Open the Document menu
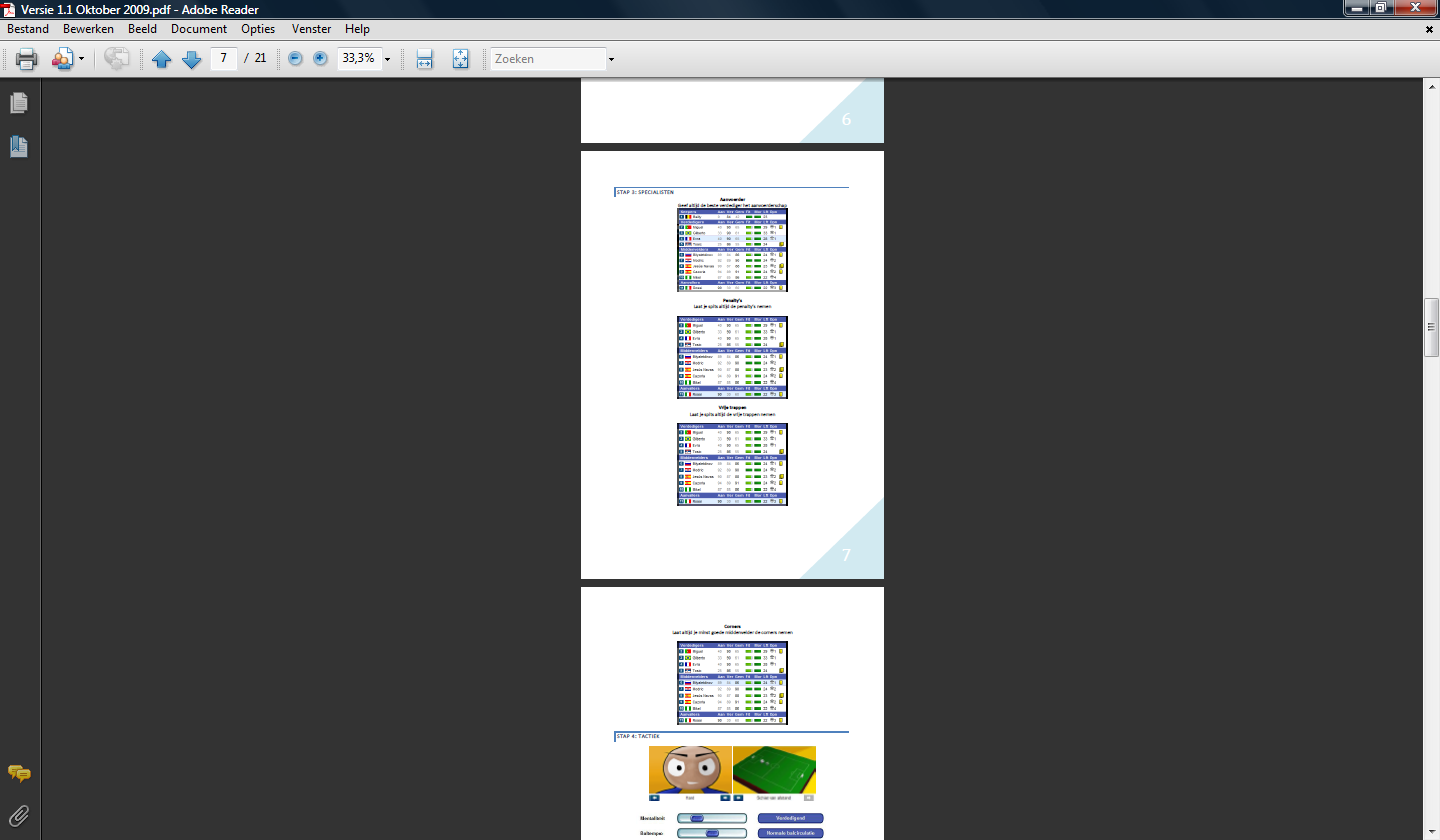The width and height of the screenshot is (1440, 840). 199,29
